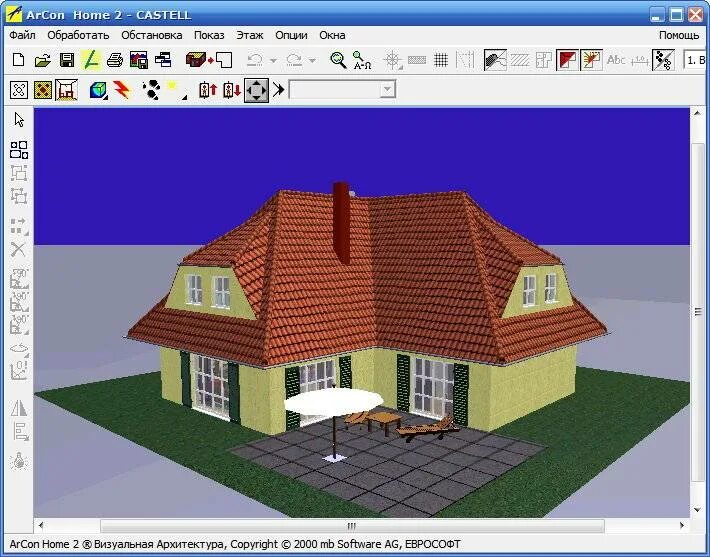Select the wireframe view mode icon

19,90
